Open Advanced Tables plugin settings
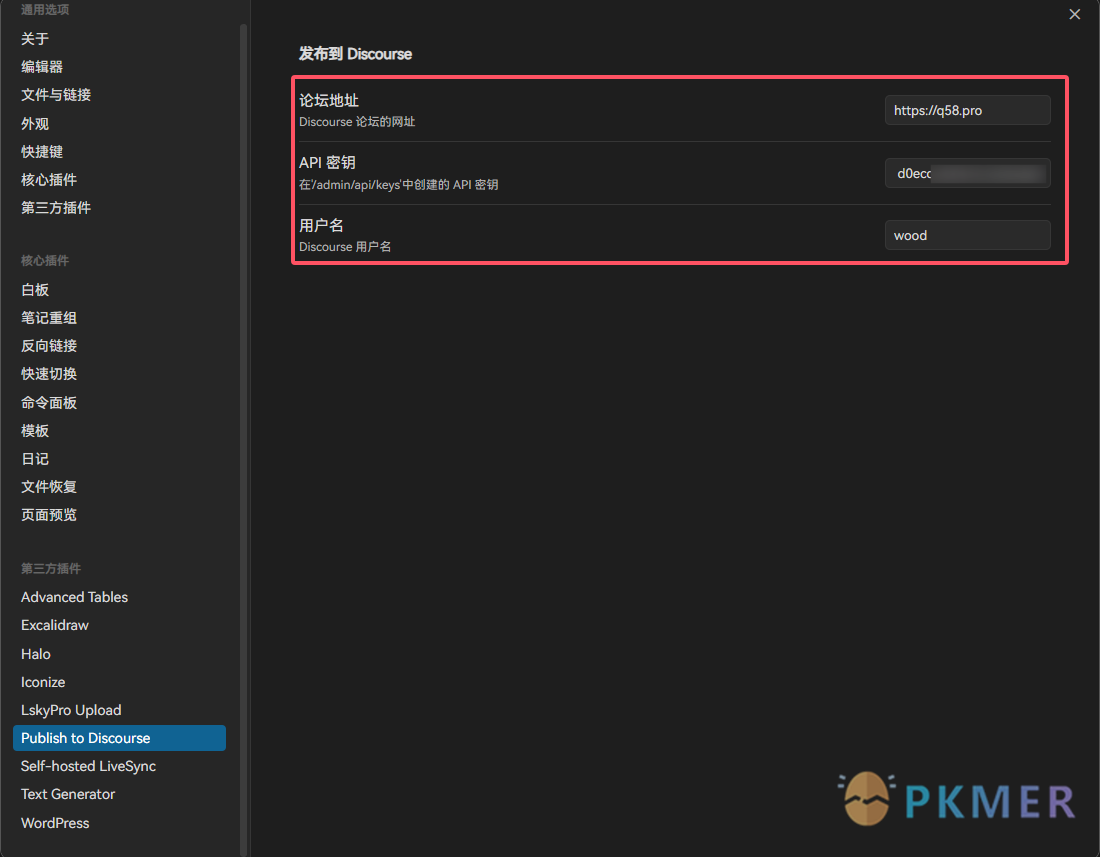This screenshot has width=1100, height=857. (x=74, y=597)
